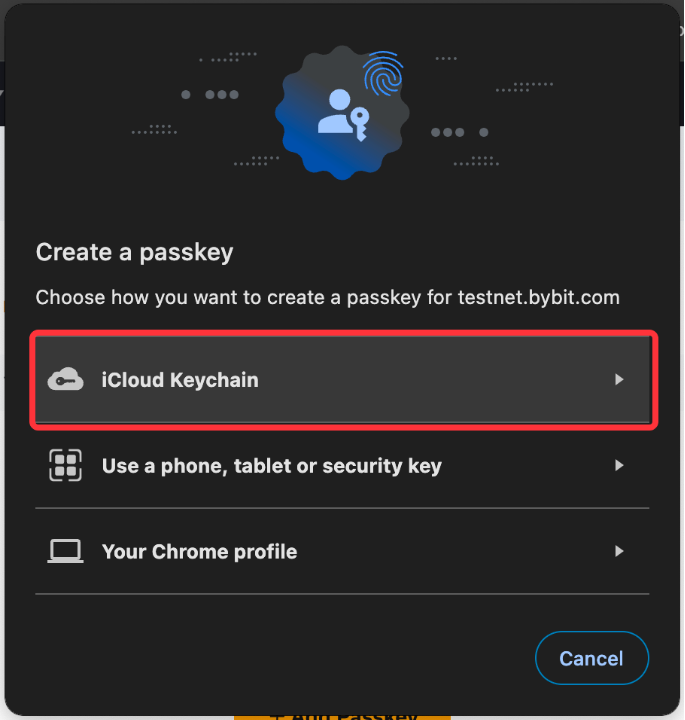
Task: Expand the iCloud Keychain arrow
Action: click(619, 380)
